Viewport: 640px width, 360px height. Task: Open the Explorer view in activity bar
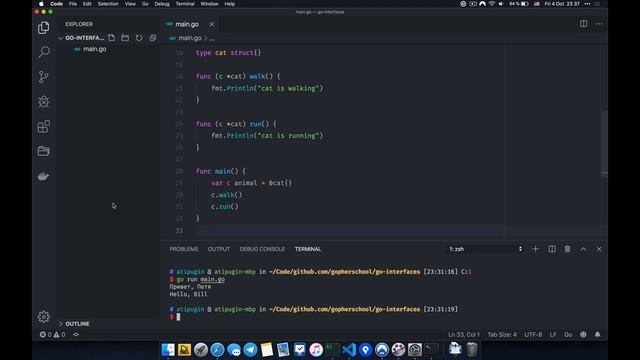click(44, 28)
